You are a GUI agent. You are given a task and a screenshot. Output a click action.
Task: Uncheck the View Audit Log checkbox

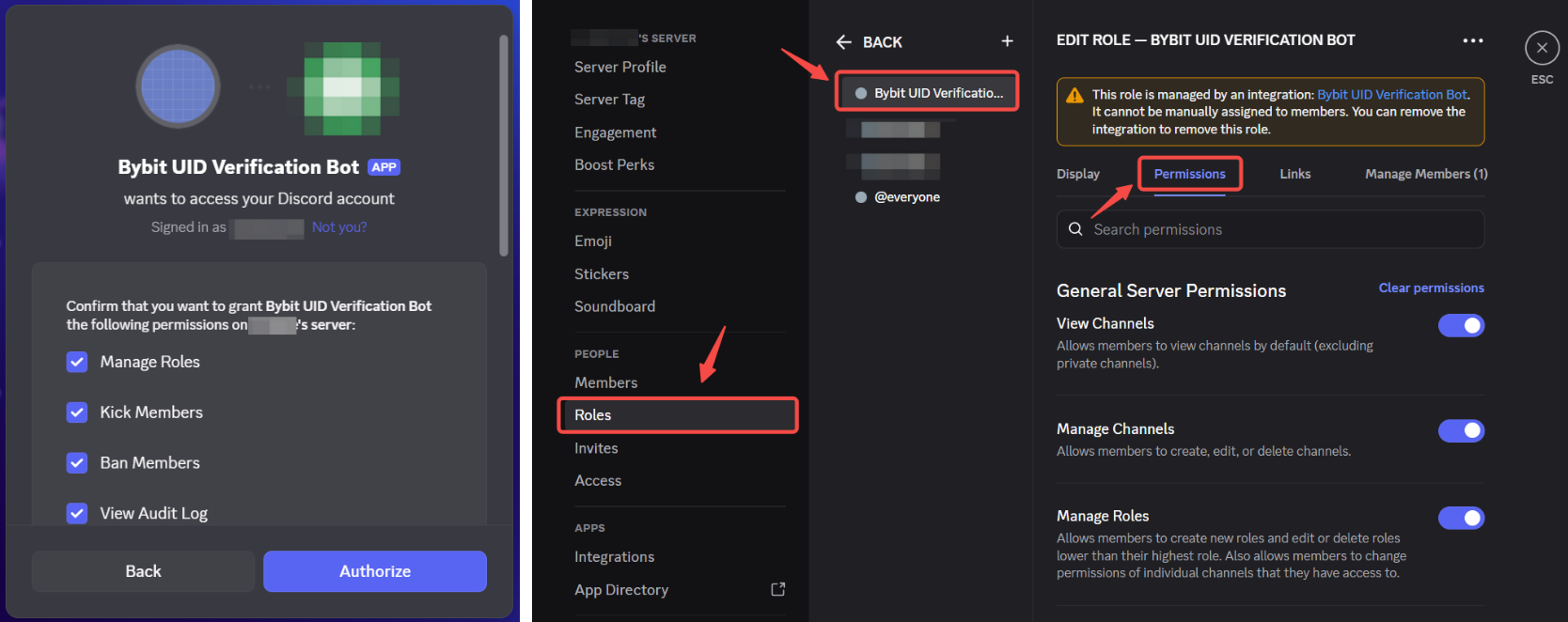(x=77, y=513)
